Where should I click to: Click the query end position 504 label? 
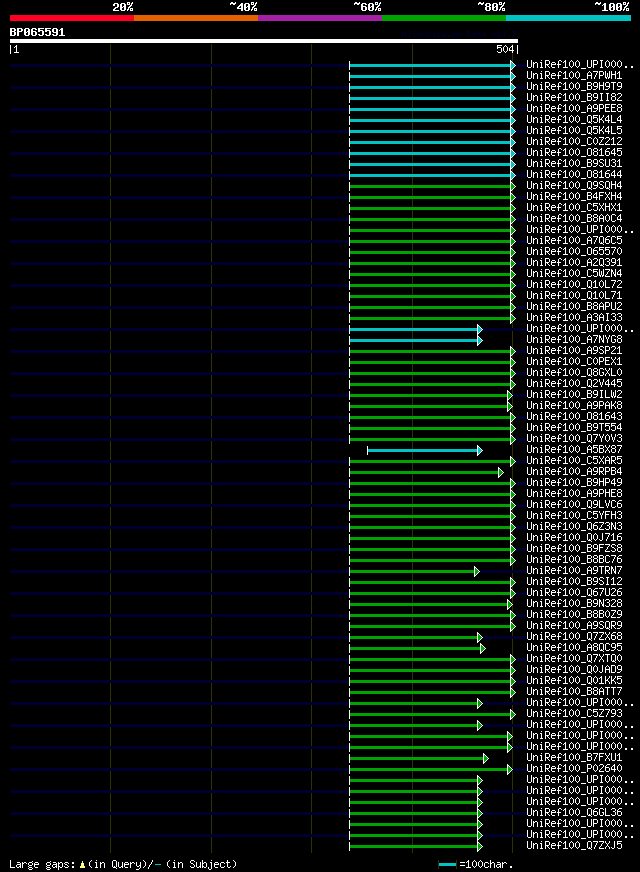pyautogui.click(x=505, y=49)
